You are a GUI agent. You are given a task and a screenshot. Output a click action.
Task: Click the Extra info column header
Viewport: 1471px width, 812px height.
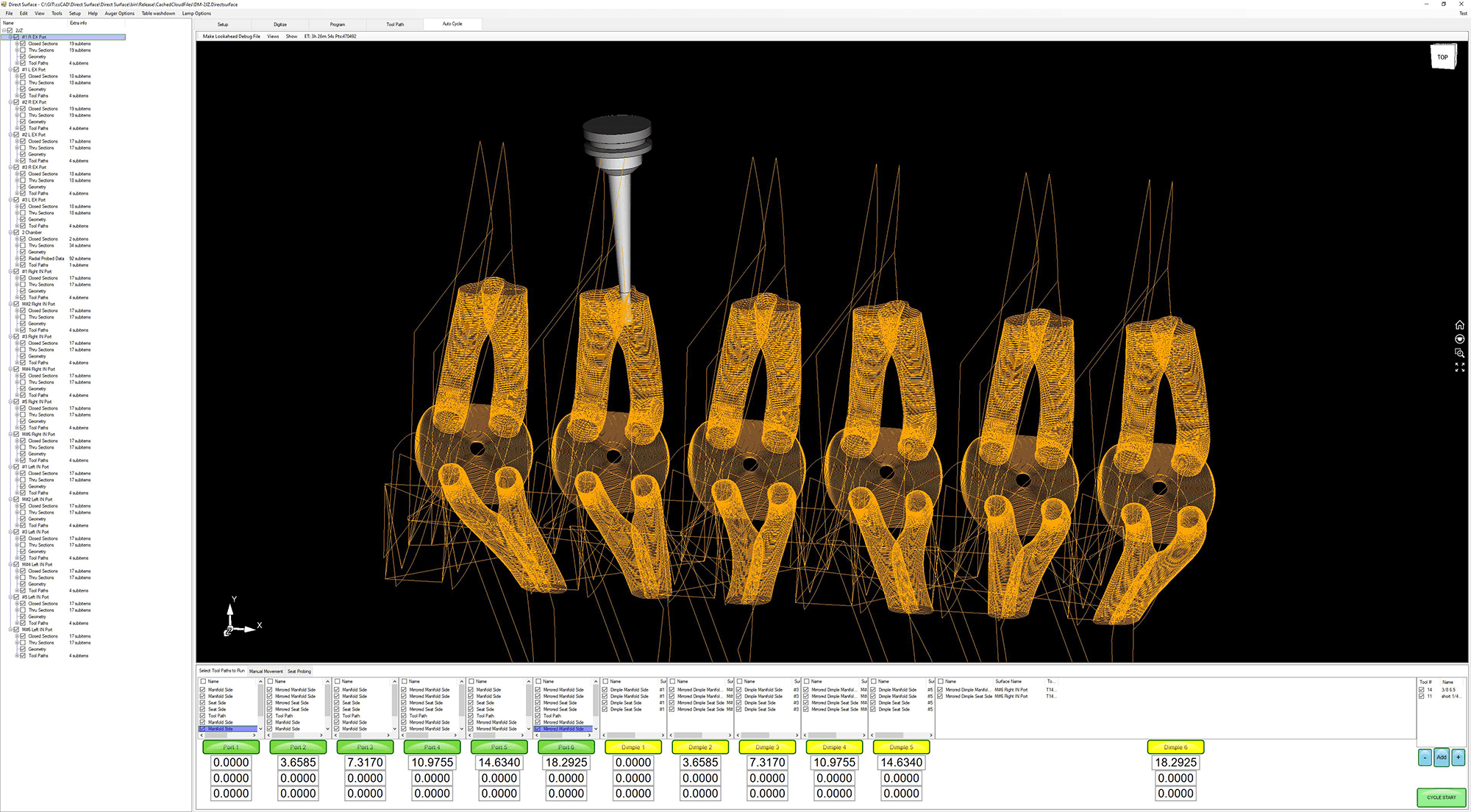point(78,23)
